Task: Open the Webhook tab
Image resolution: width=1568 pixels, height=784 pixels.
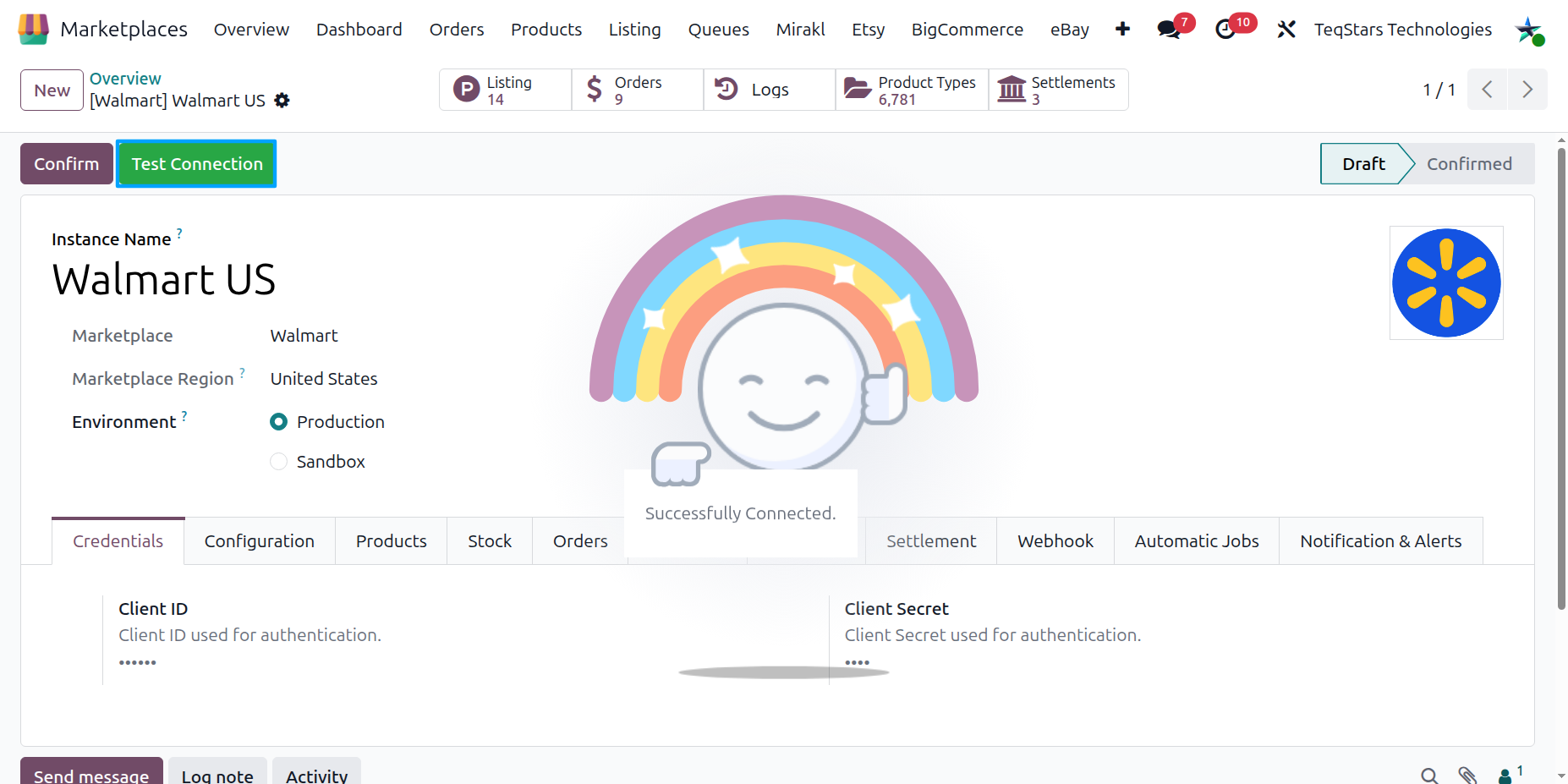Action: click(x=1055, y=541)
